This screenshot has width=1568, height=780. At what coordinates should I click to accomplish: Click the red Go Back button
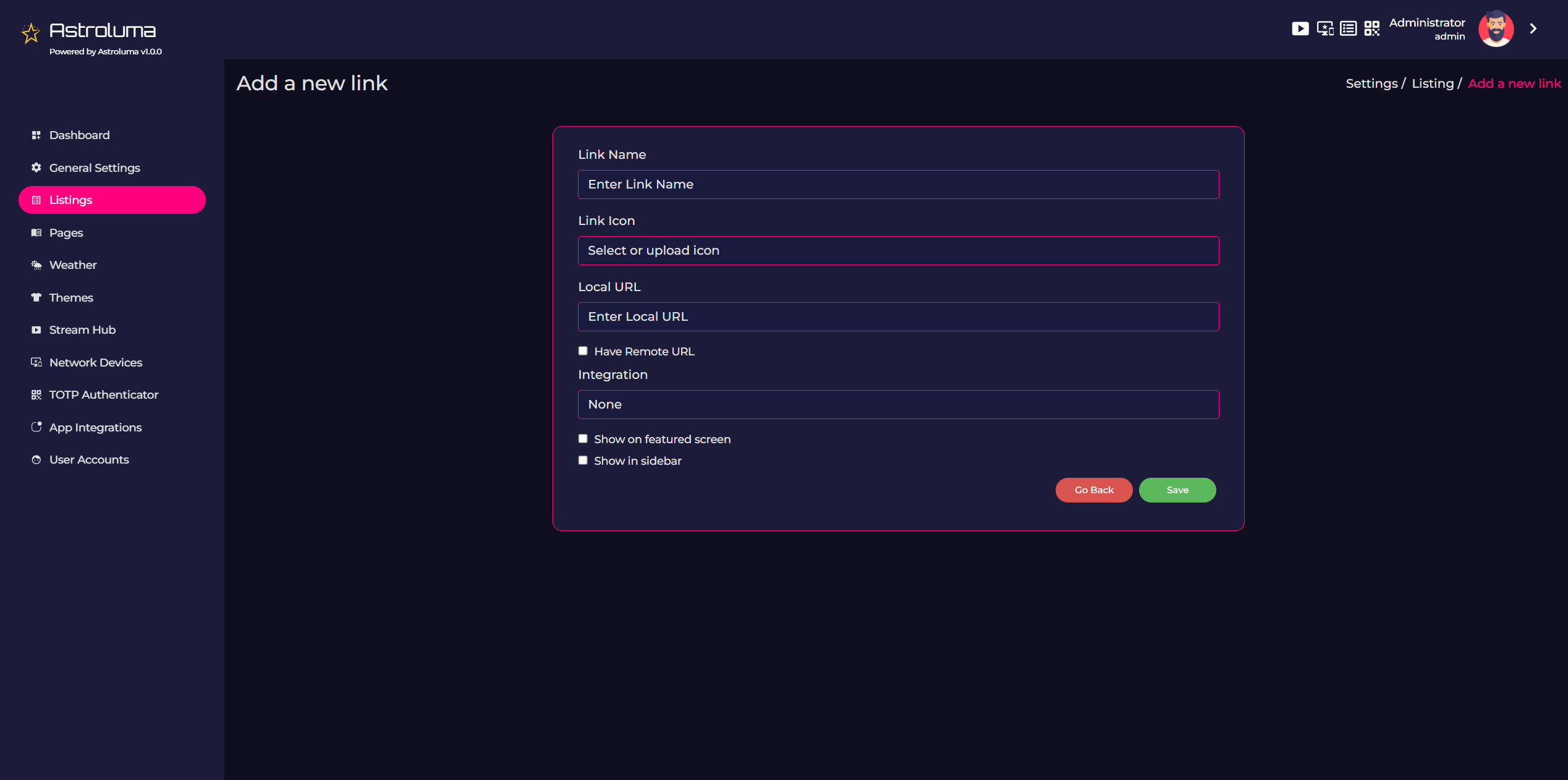coord(1093,490)
